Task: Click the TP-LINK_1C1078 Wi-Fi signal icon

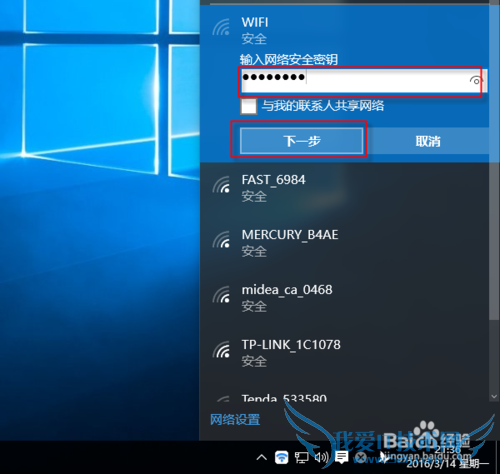Action: pyautogui.click(x=221, y=349)
